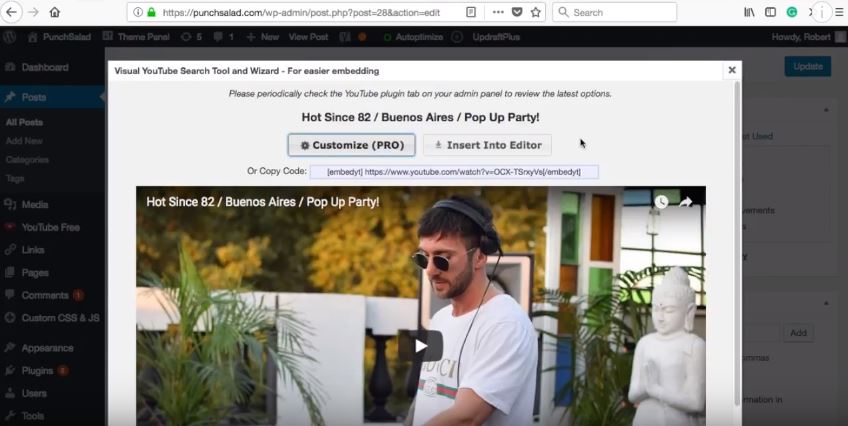Click the green padlock site security icon
The width and height of the screenshot is (848, 426).
pos(151,12)
